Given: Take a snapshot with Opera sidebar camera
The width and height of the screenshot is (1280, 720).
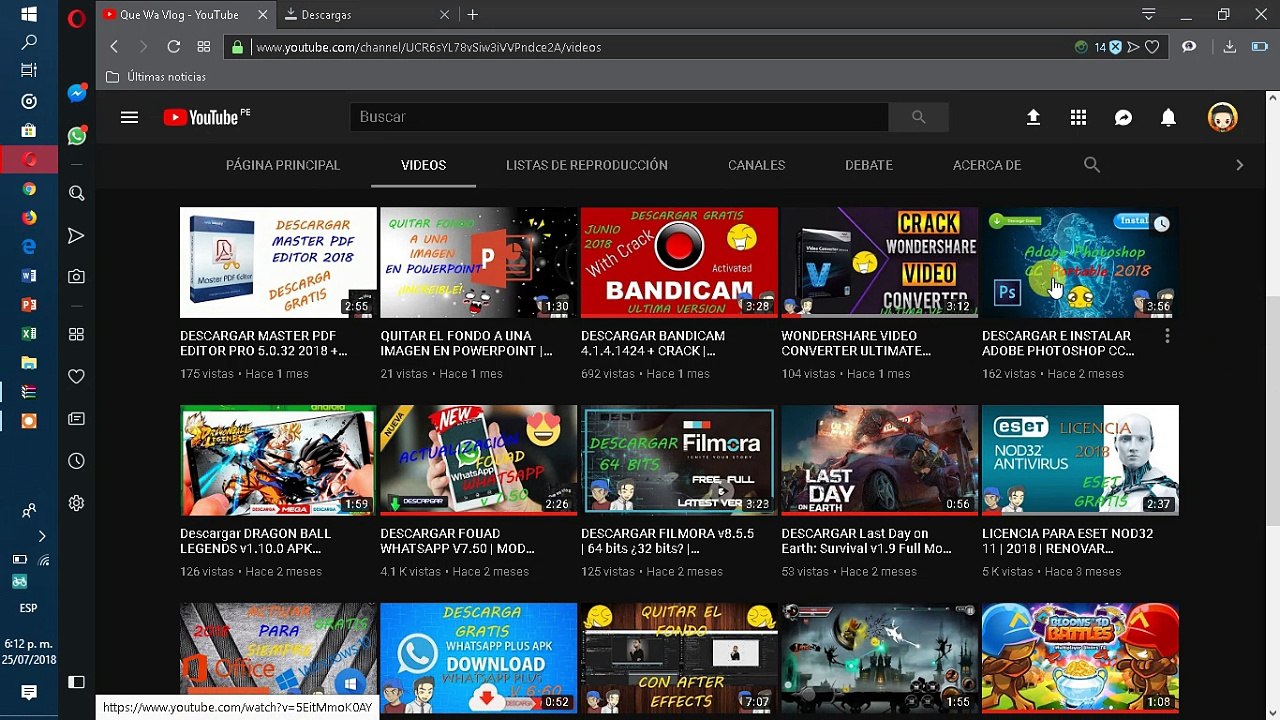Looking at the screenshot, I should tap(77, 277).
